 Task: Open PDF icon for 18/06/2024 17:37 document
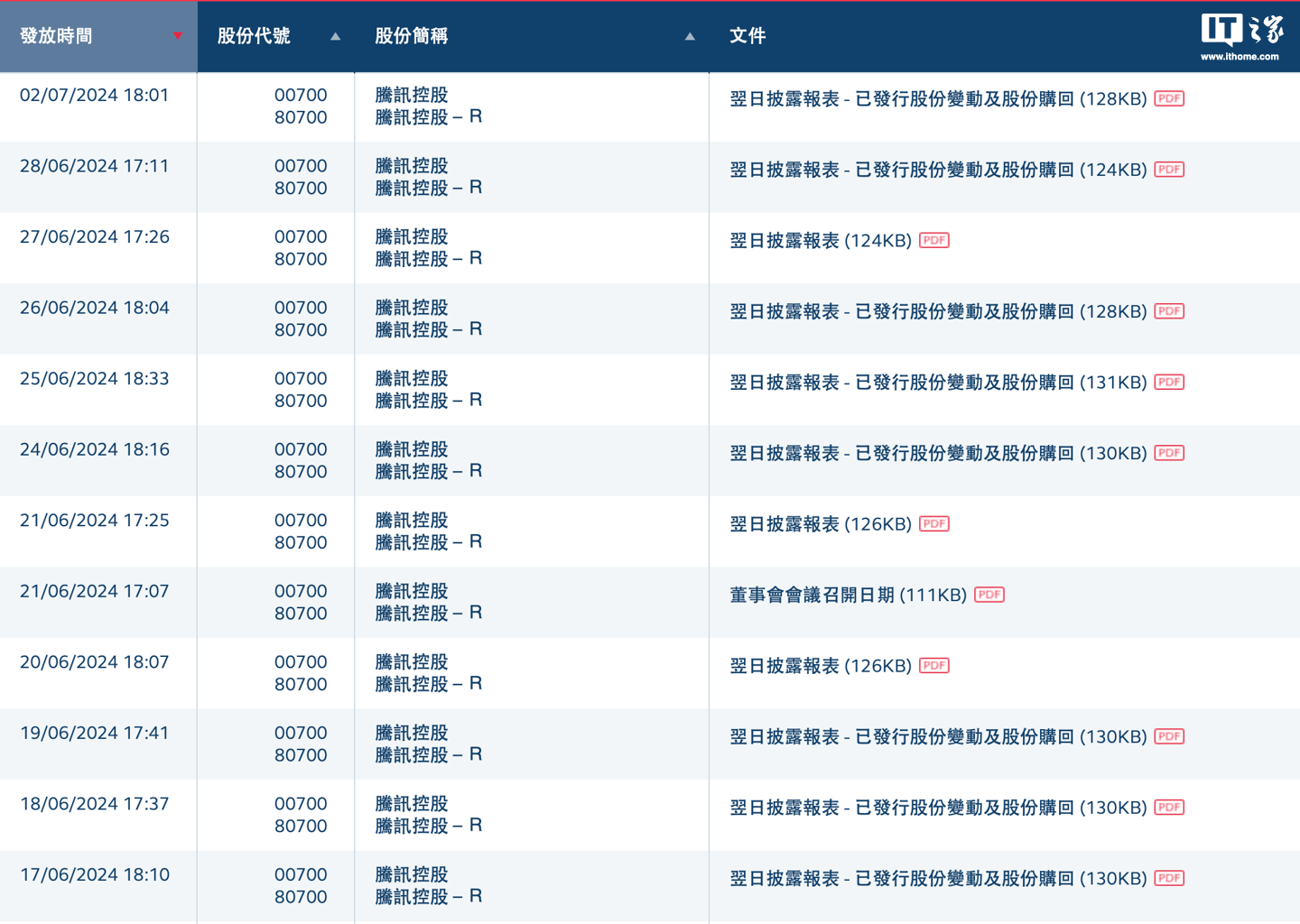tap(1169, 807)
